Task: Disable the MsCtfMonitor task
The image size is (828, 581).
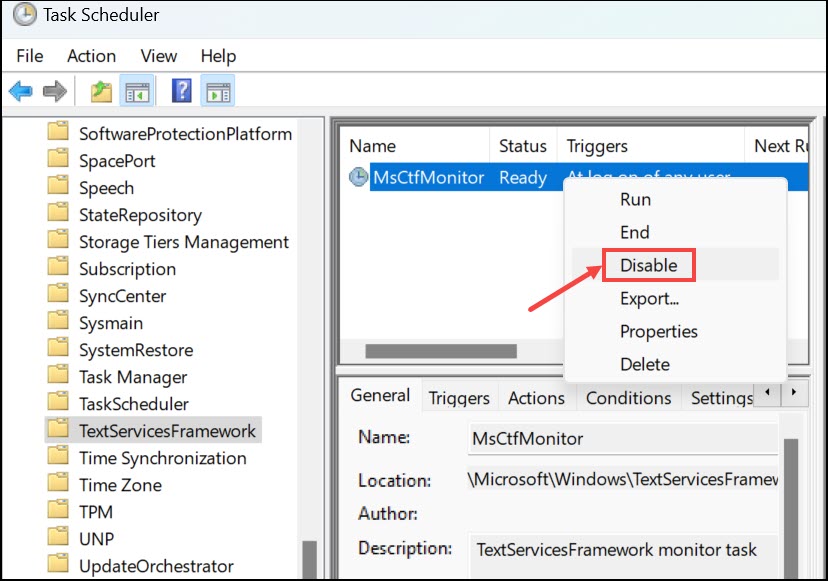Action: 647,265
